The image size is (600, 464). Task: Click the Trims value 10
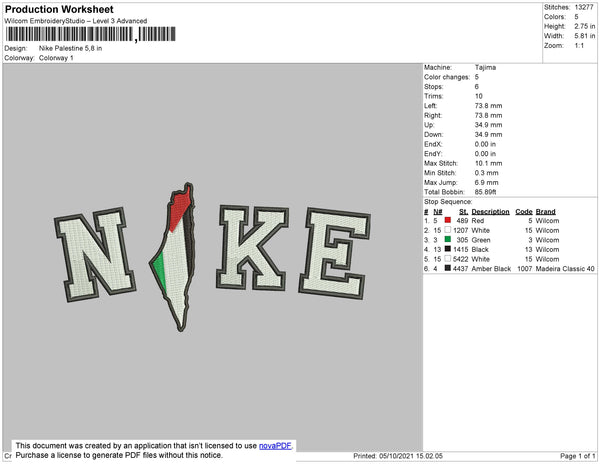479,96
